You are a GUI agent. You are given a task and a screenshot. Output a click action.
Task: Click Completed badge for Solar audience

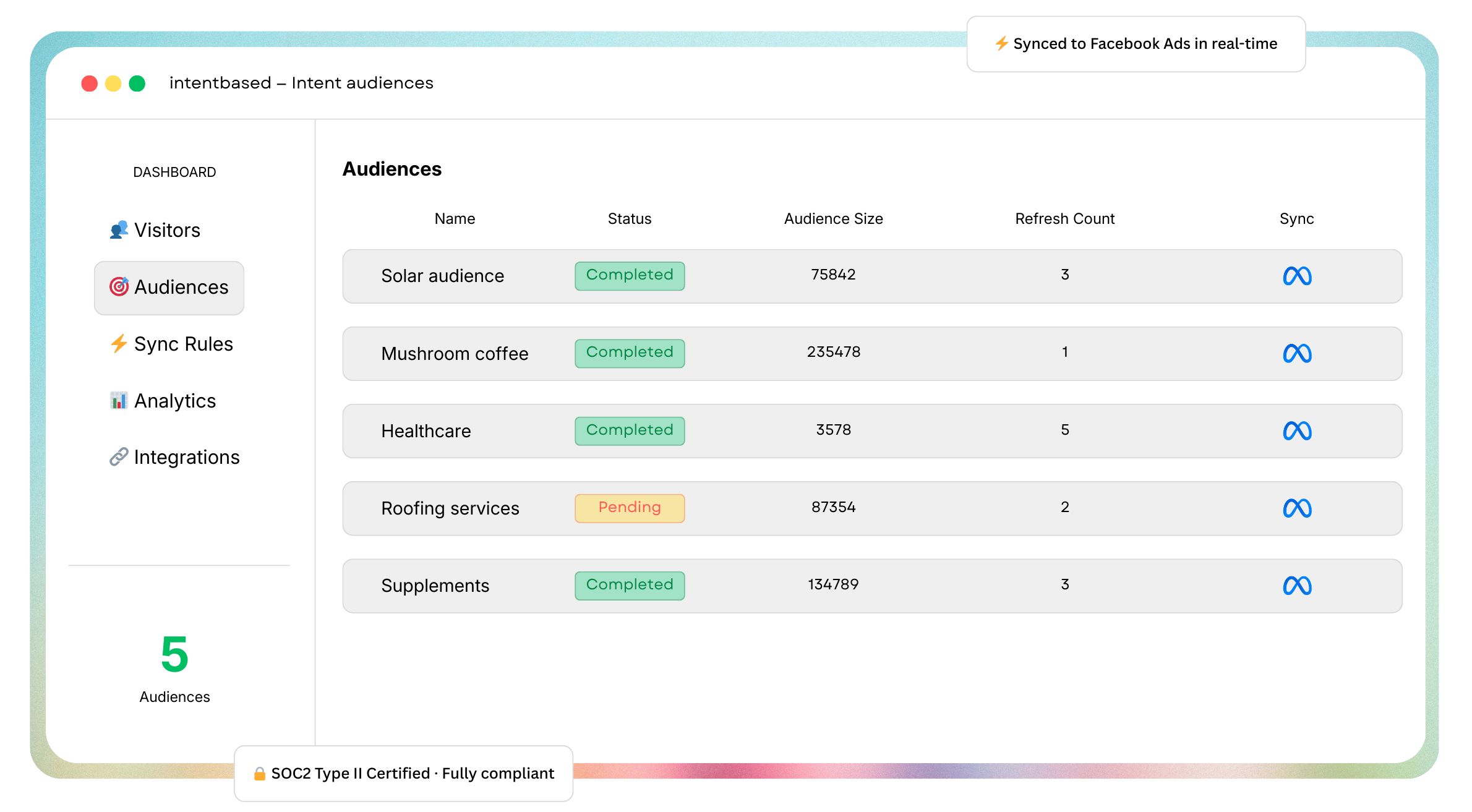coord(629,275)
